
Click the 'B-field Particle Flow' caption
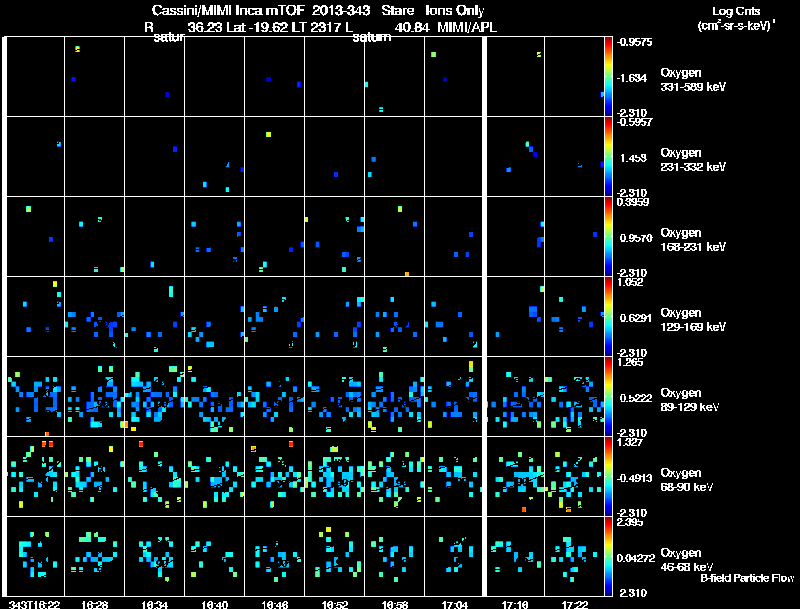coord(747,578)
